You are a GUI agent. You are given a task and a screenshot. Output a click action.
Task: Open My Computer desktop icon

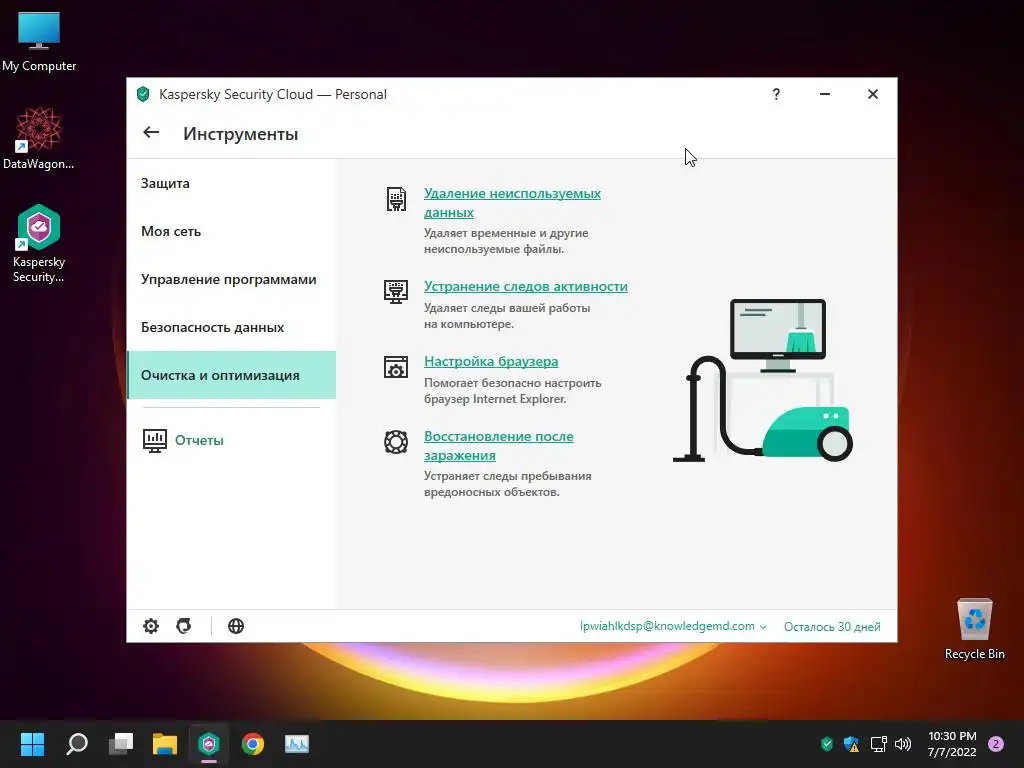pos(39,41)
